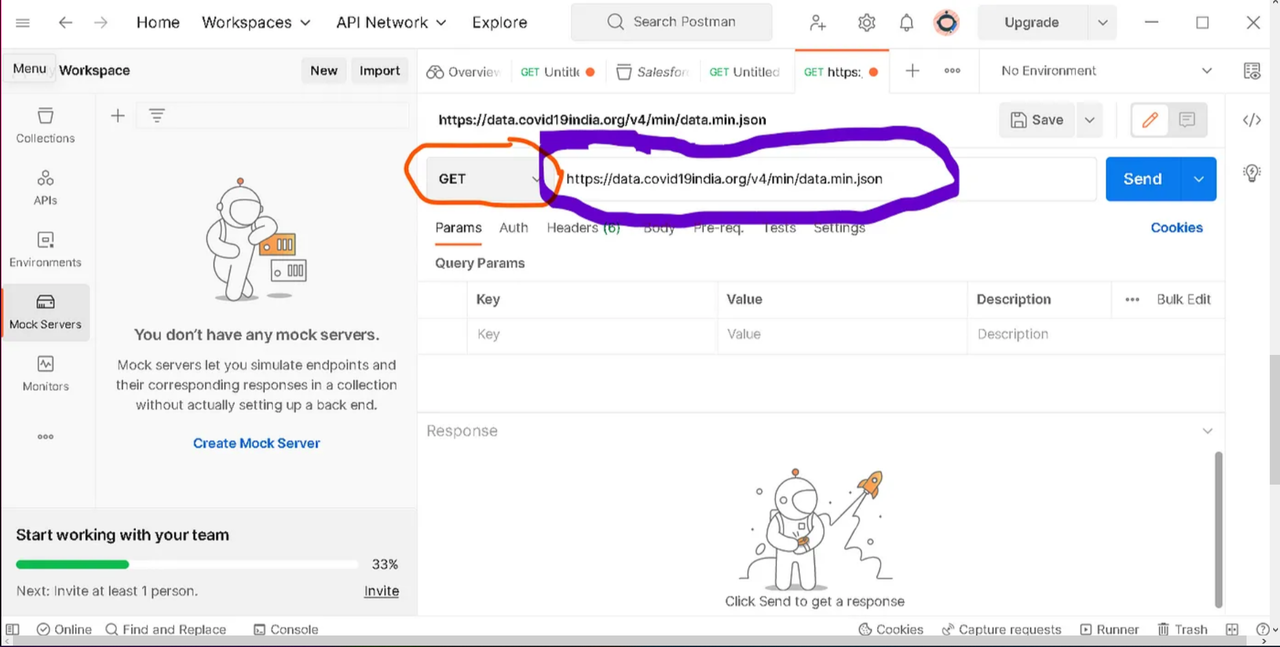Click the Cookies link
Screen dimensions: 1280x647
click(1176, 228)
